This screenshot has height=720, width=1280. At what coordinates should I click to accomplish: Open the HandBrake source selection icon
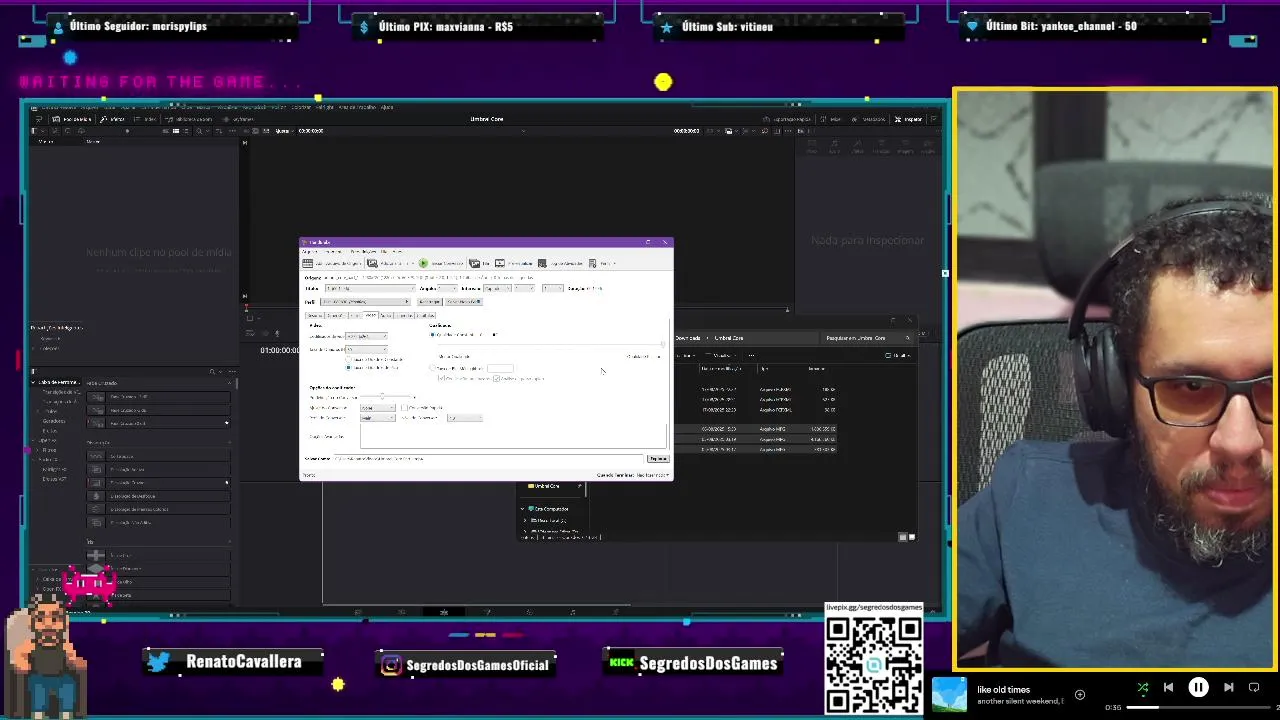[307, 263]
